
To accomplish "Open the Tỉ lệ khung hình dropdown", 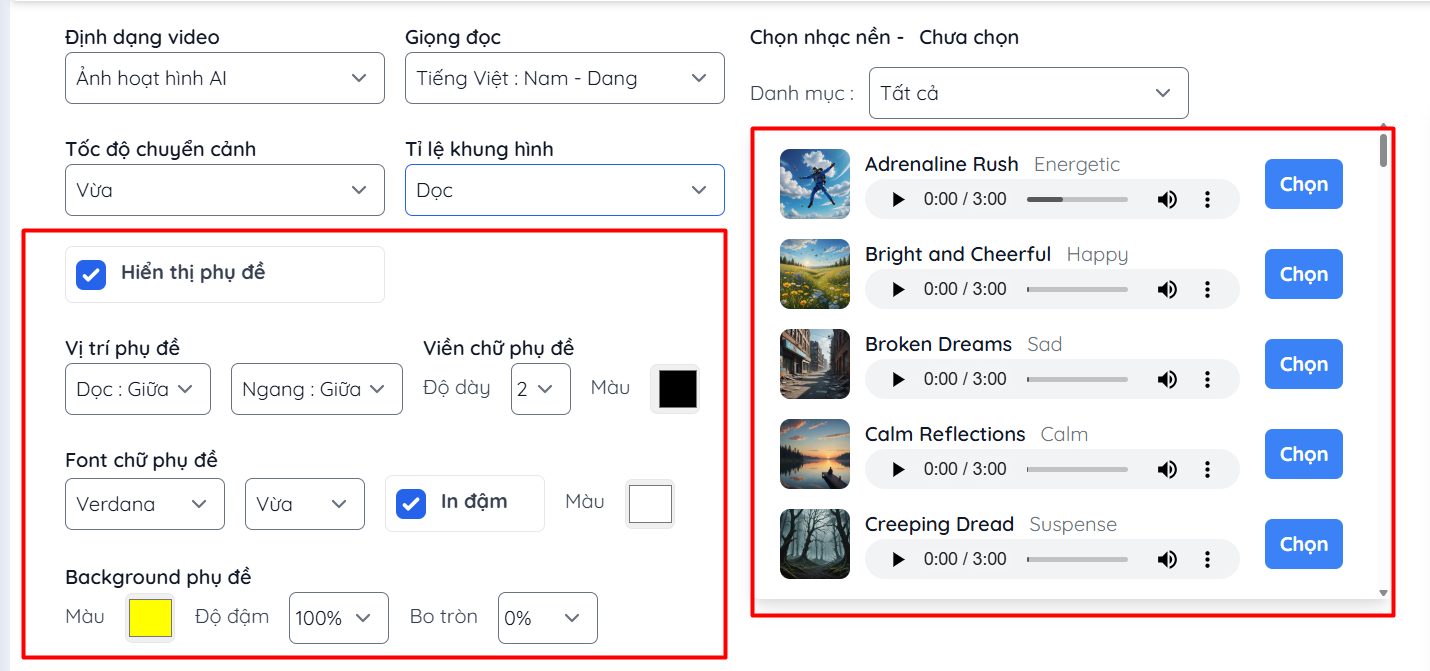I will (x=565, y=190).
